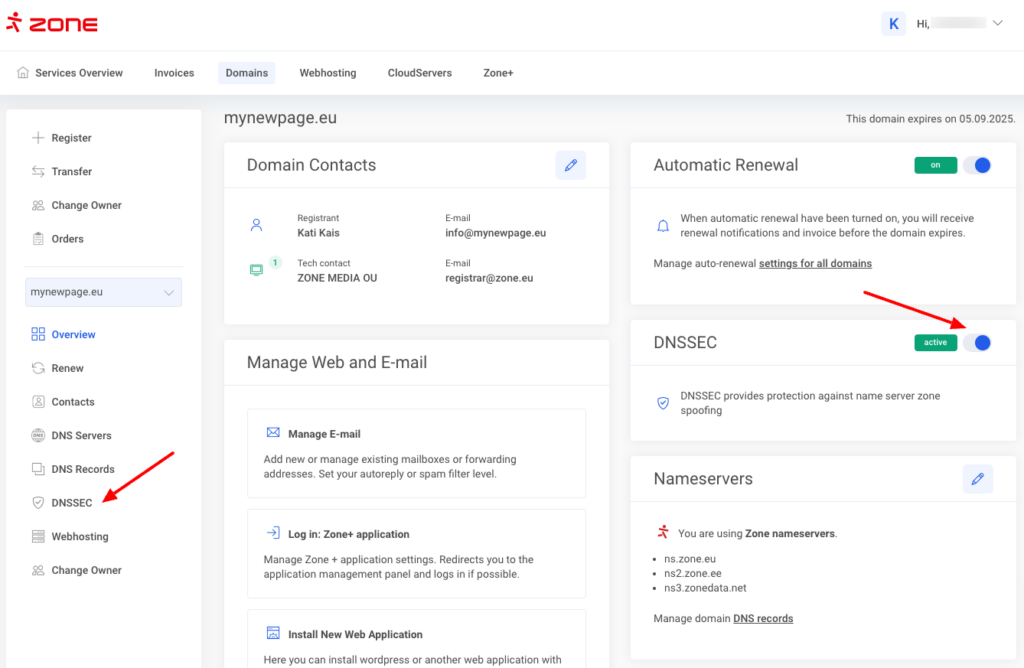Follow the settings for all domains link
Viewport: 1024px width, 668px height.
tap(815, 264)
